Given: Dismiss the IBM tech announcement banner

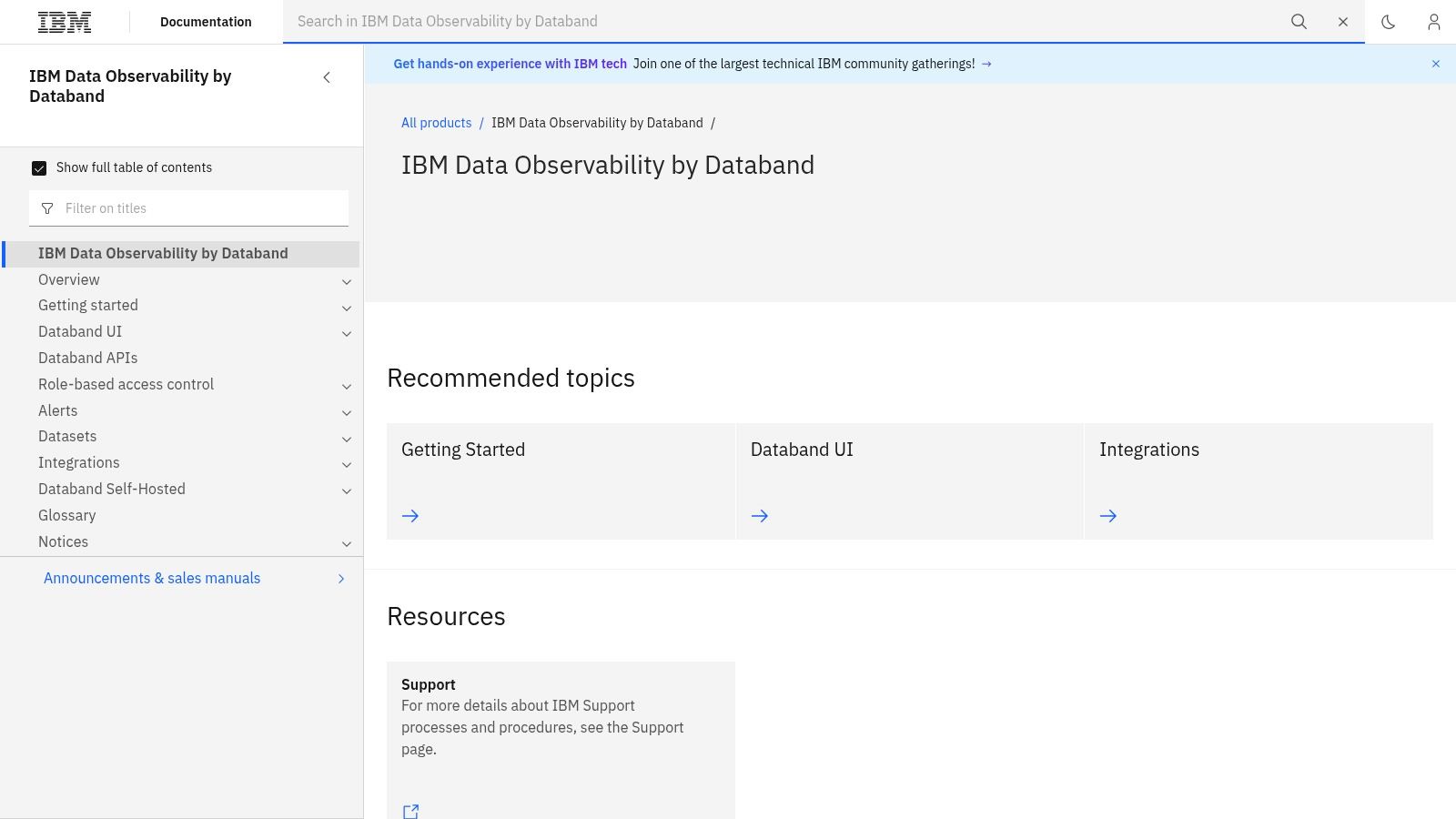Looking at the screenshot, I should coord(1436,64).
